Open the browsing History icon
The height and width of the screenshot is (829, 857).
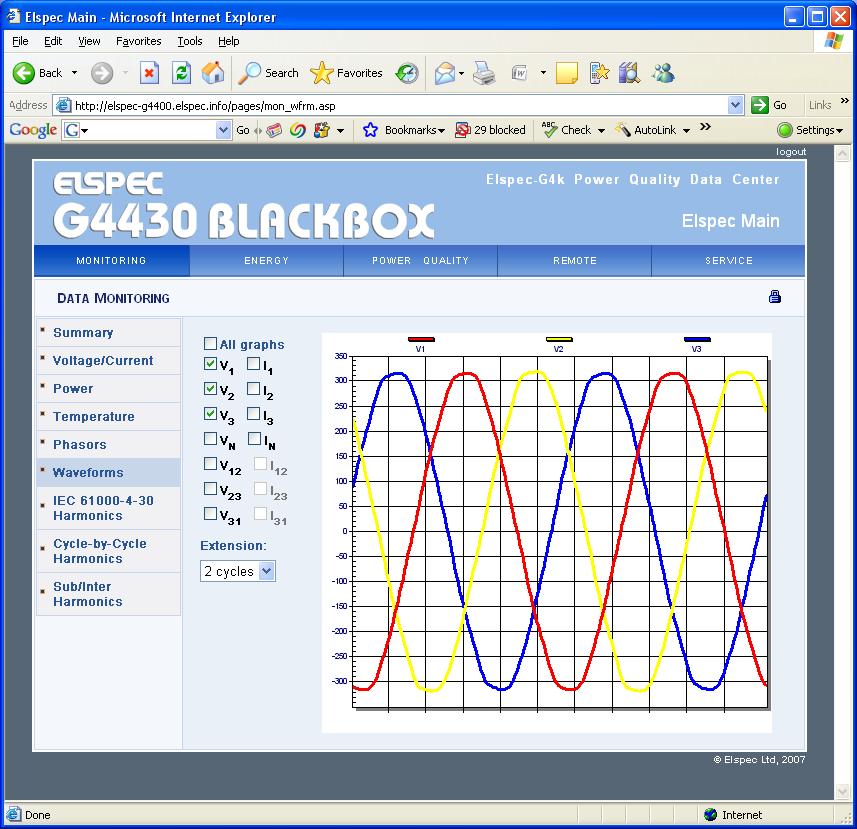(407, 73)
